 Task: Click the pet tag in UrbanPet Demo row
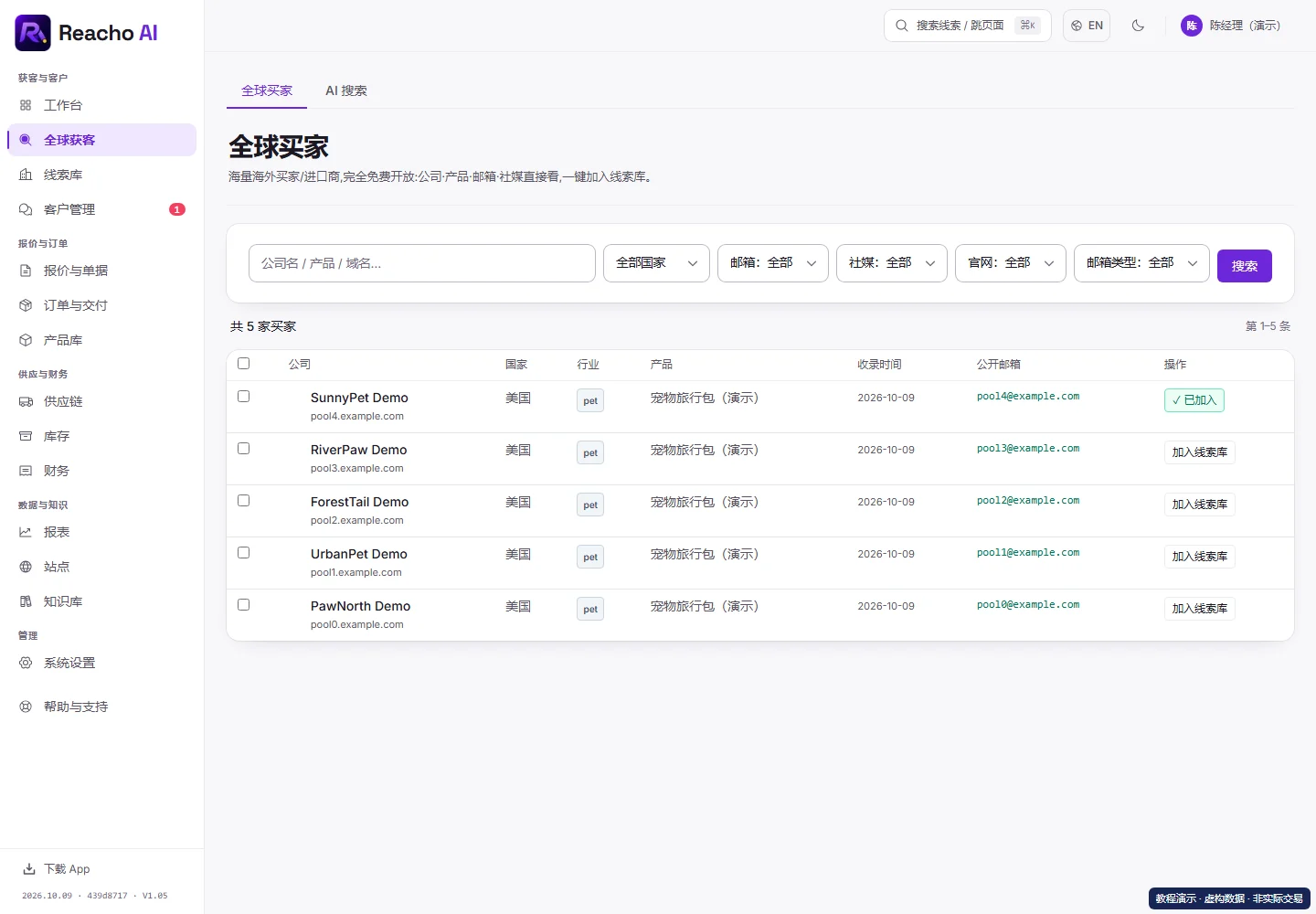(590, 557)
